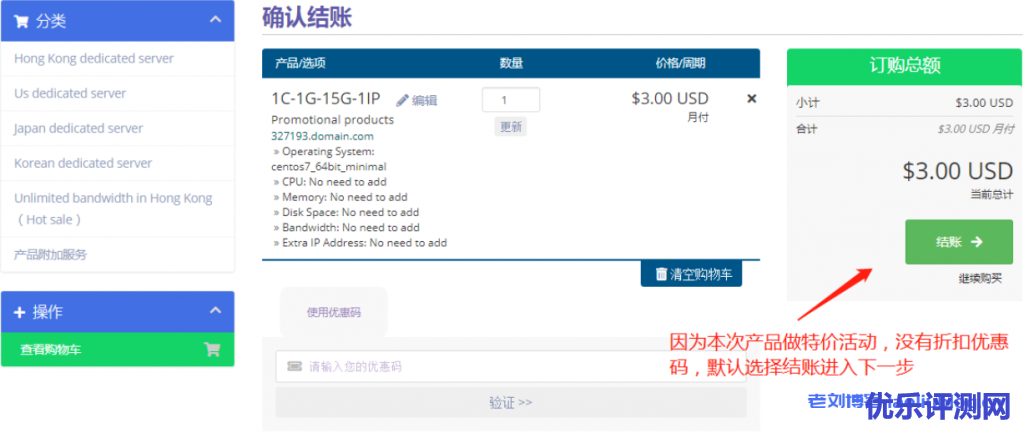This screenshot has height=433, width=1024.
Task: Collapse the 分类 category panel chevron
Action: (x=215, y=20)
